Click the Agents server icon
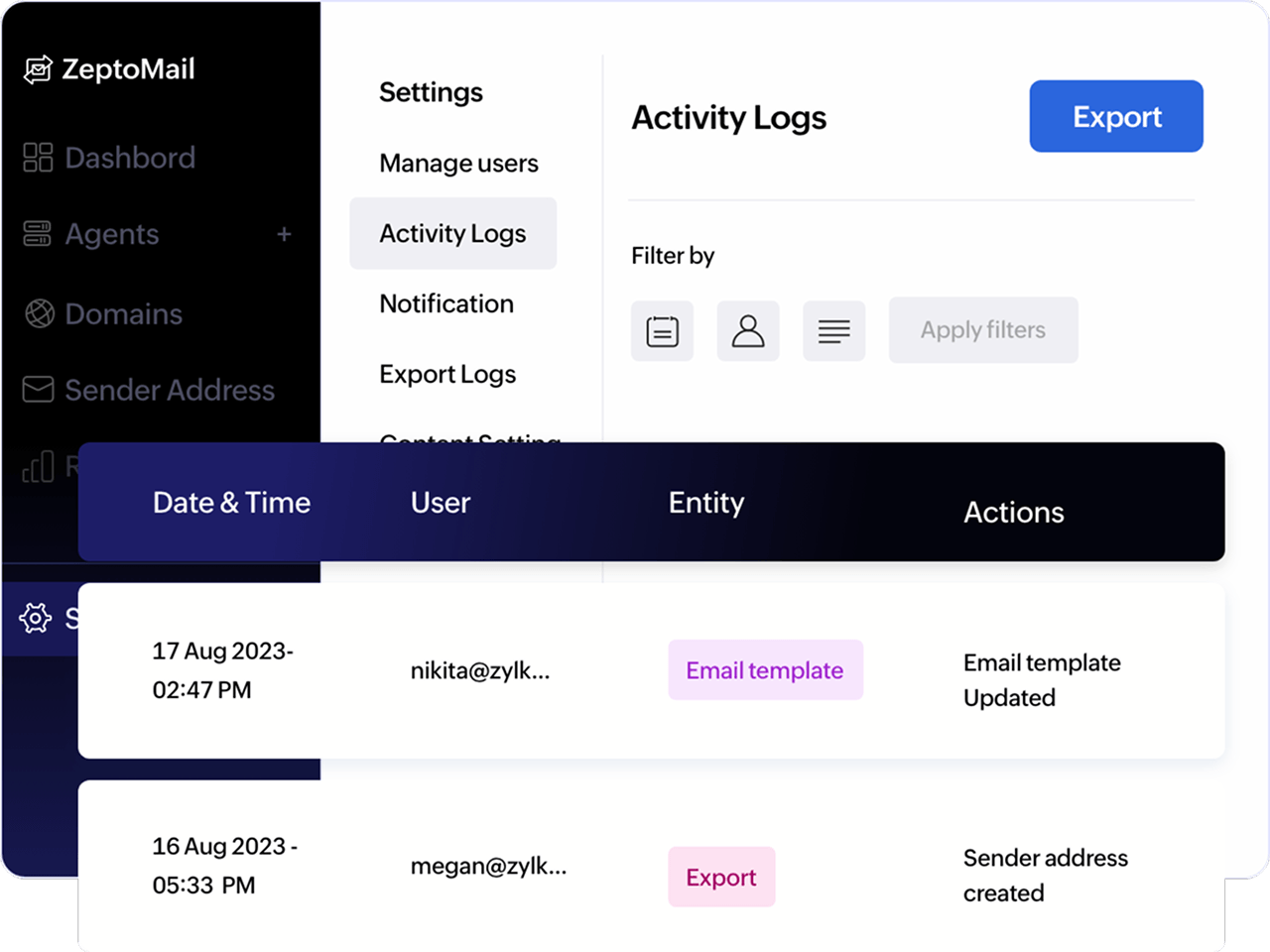The width and height of the screenshot is (1270, 952). pos(38,234)
